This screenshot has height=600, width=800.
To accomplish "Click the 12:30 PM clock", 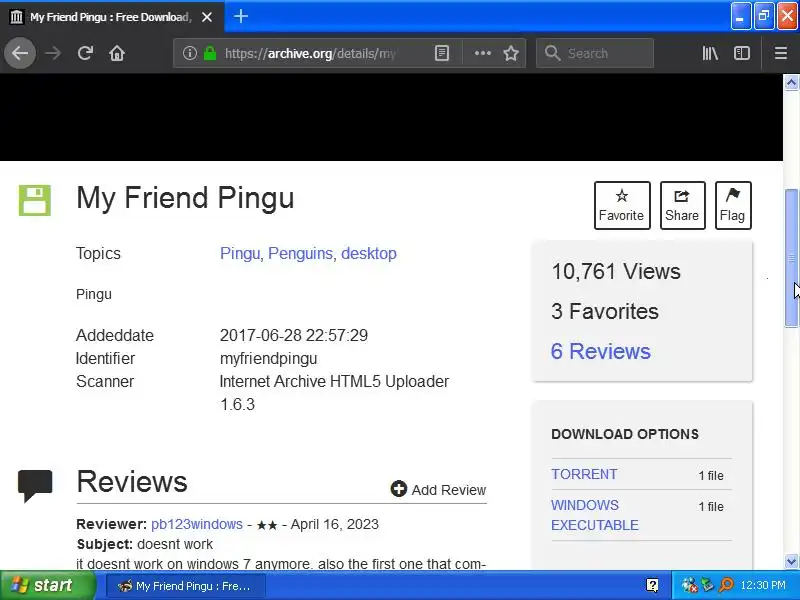I will [x=763, y=585].
